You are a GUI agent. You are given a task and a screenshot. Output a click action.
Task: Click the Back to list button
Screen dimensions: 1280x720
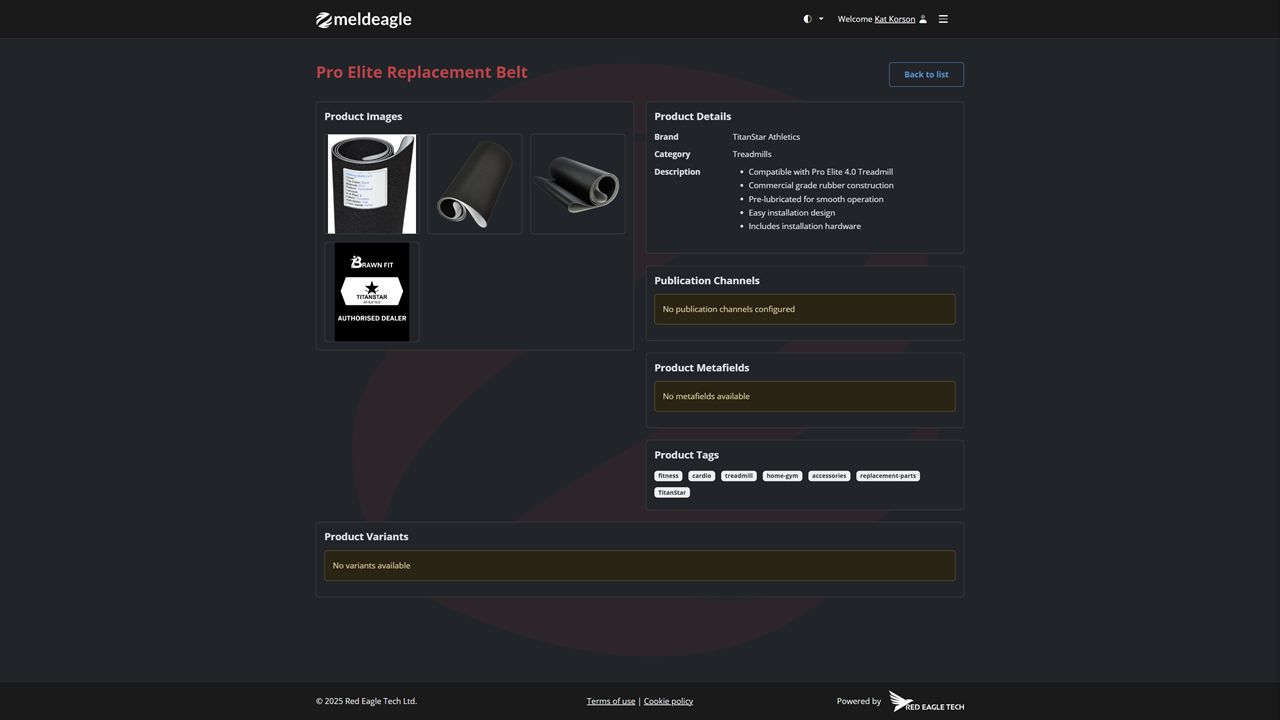pyautogui.click(x=926, y=74)
